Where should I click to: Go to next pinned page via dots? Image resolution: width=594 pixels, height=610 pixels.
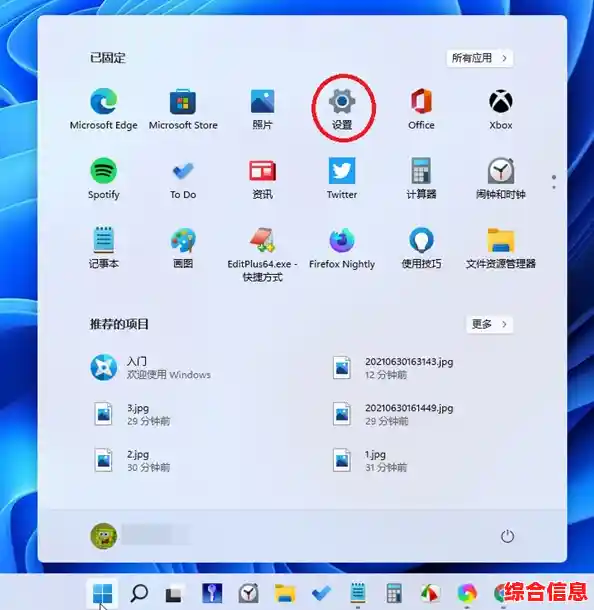[x=554, y=188]
